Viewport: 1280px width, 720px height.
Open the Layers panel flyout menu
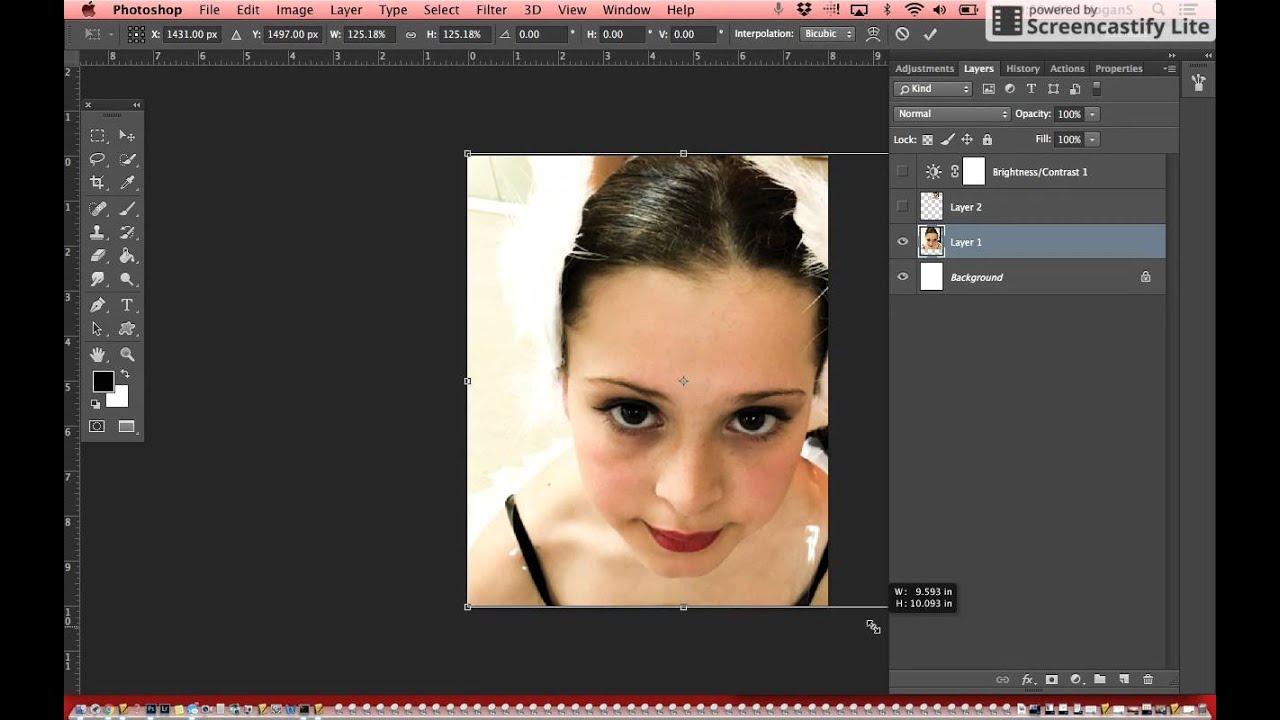pos(1170,69)
